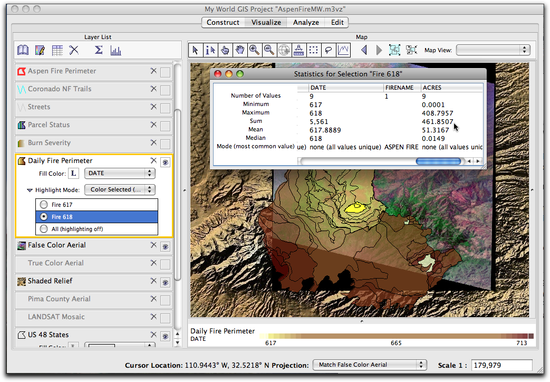Switch to the Construct tab
This screenshot has height=382, width=550.
pyautogui.click(x=223, y=22)
